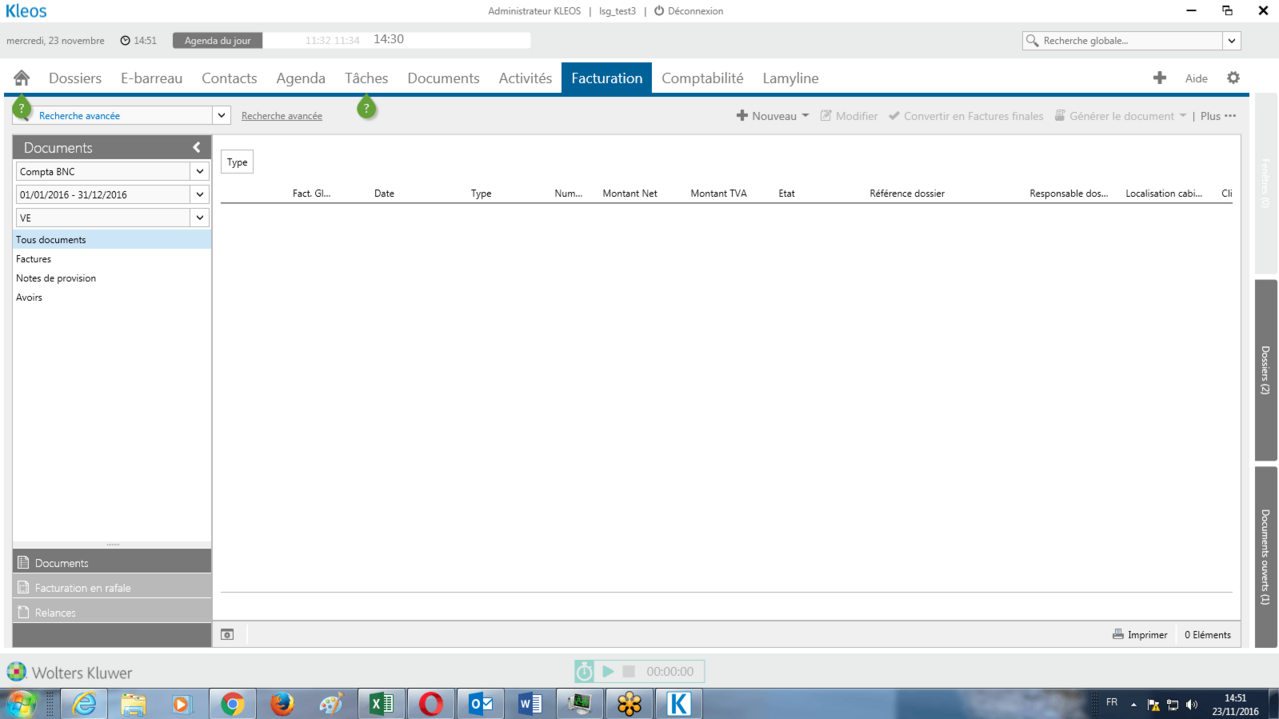Open Excel from the Windows taskbar
The height and width of the screenshot is (719, 1279).
pyautogui.click(x=381, y=704)
